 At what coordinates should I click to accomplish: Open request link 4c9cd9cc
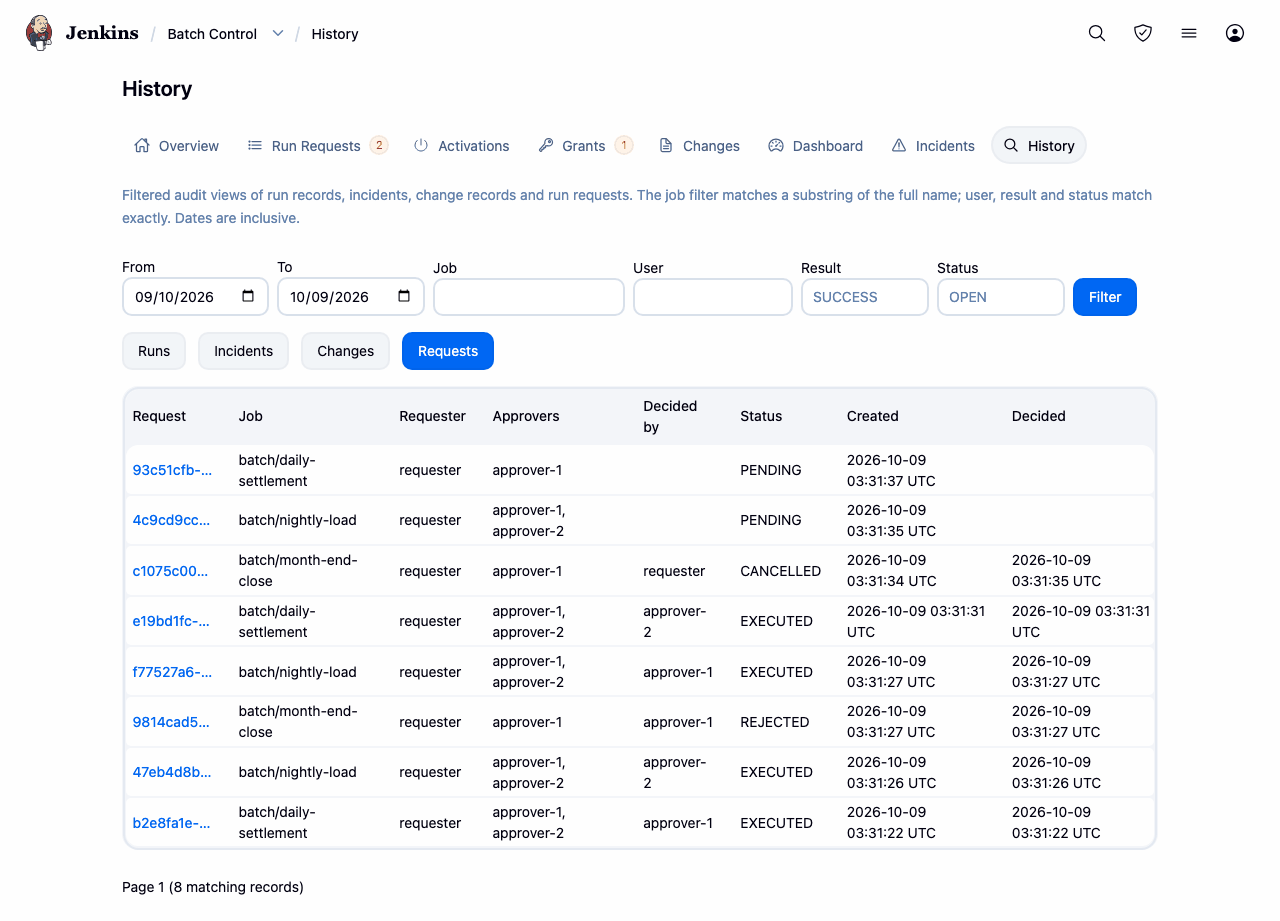[x=172, y=520]
